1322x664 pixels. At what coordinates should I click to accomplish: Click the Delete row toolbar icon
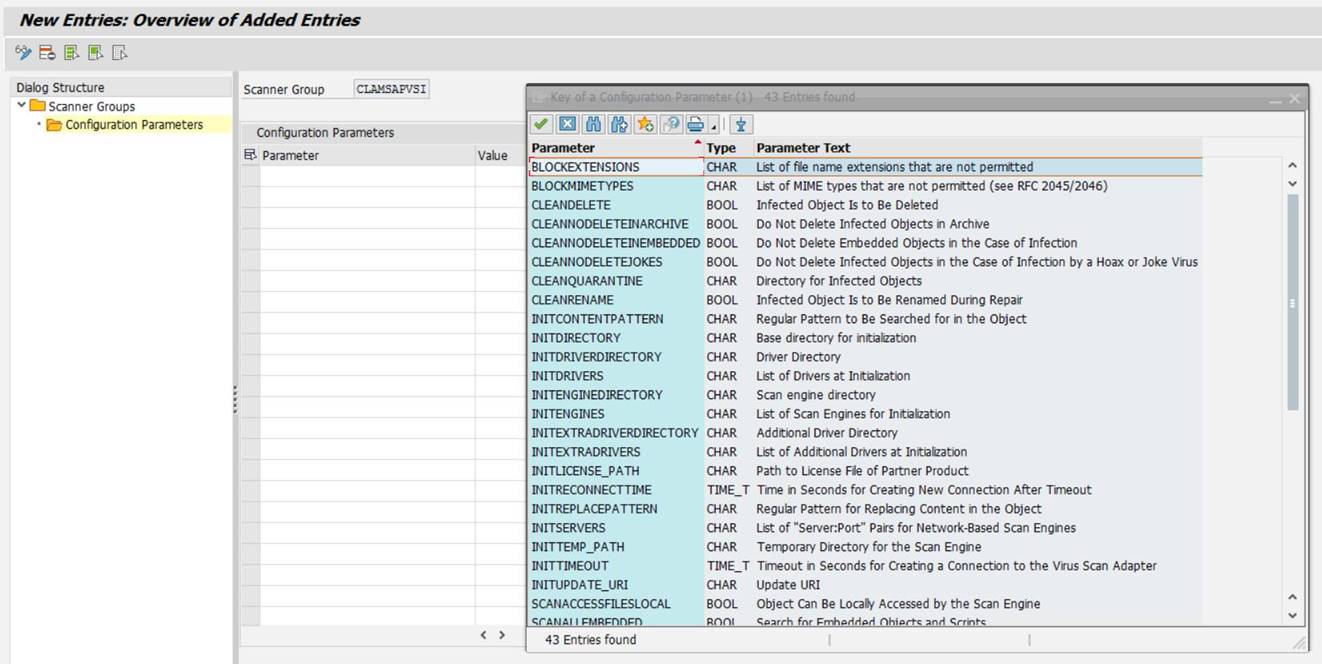click(x=47, y=53)
